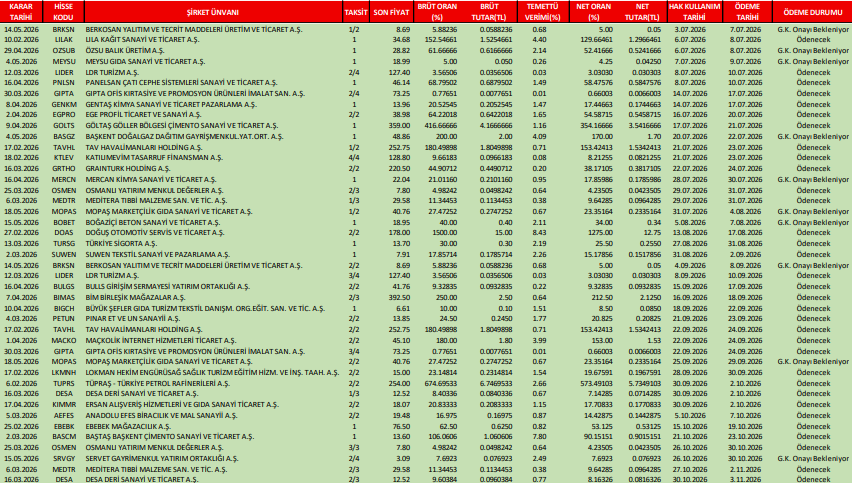Click the OZSUB stock code cell

pos(64,51)
